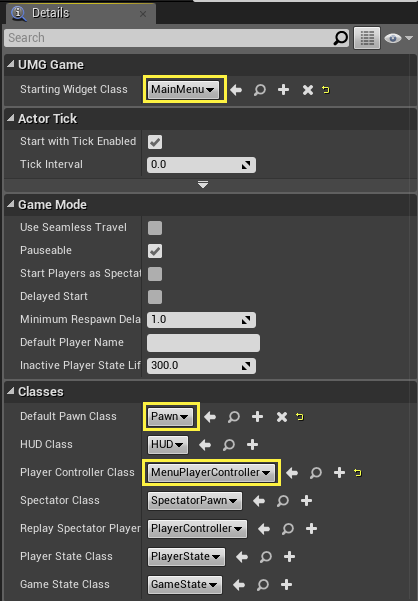
Task: Expand advanced Actor Tick options arrow
Action: point(203,185)
